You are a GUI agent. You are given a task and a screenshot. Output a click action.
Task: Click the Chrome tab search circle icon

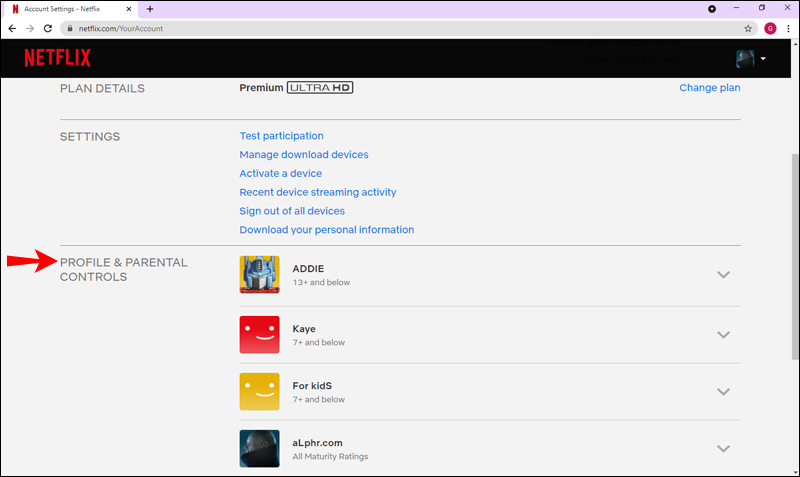pos(712,9)
